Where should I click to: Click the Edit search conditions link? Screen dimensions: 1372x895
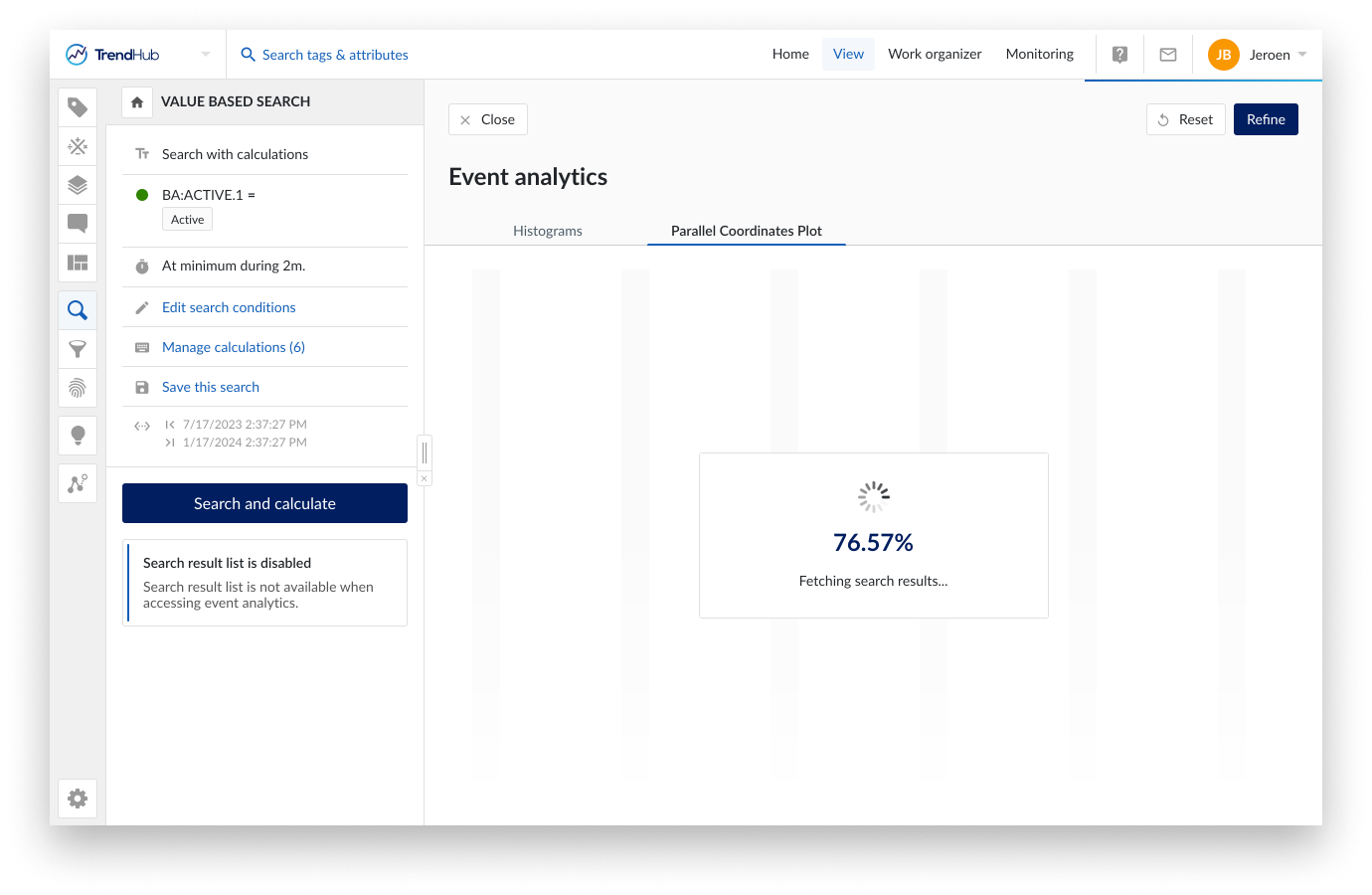point(229,307)
